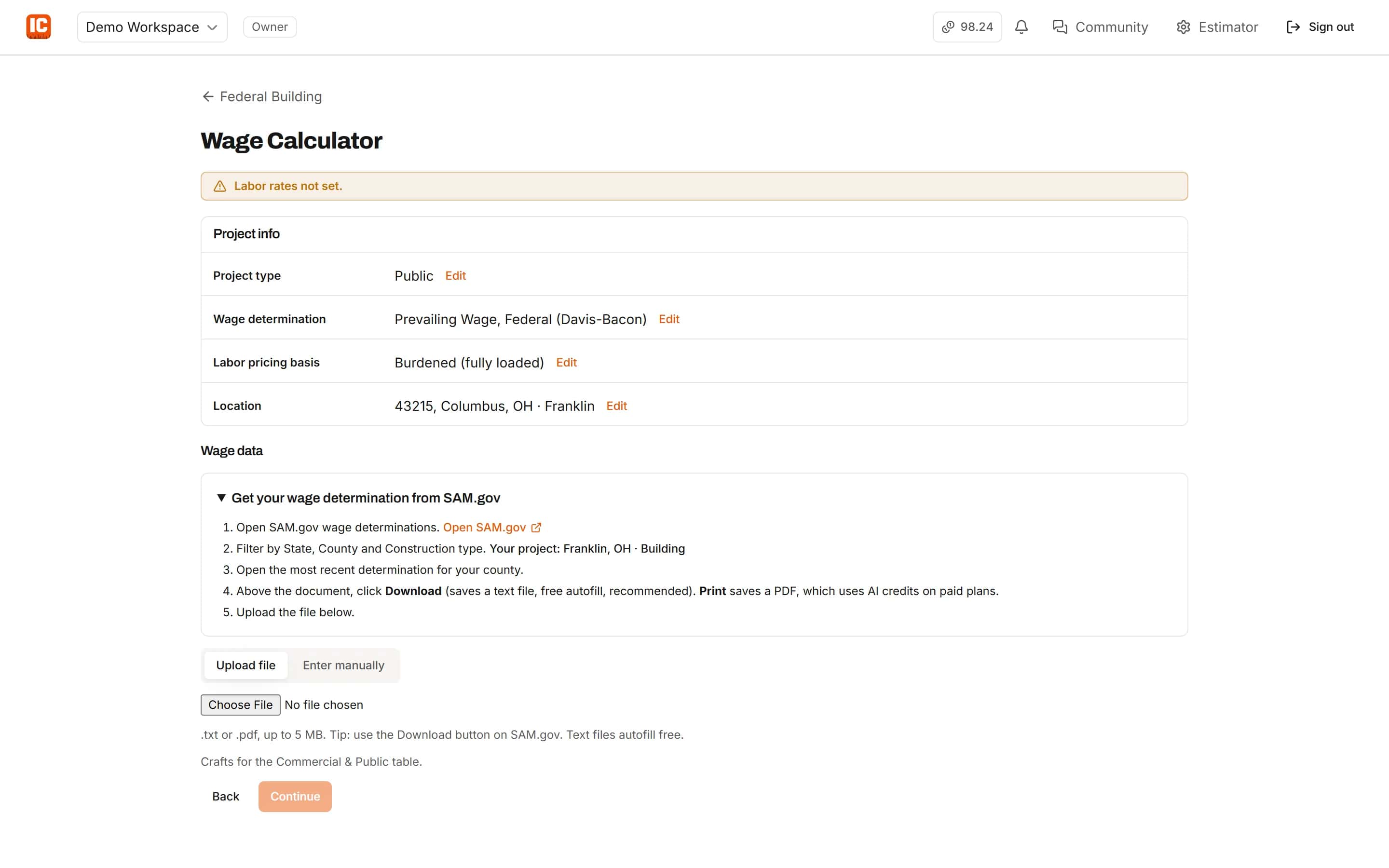Screen dimensions: 1389x868
Task: Click the Back button
Action: click(226, 796)
